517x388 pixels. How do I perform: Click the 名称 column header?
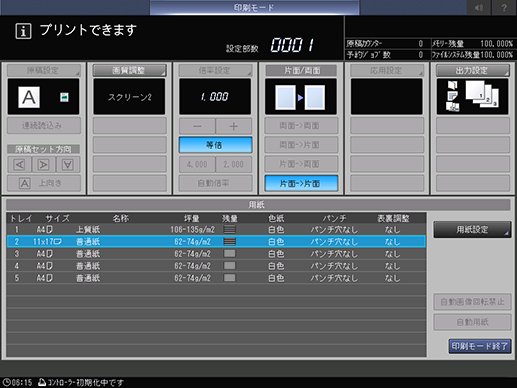click(x=121, y=218)
